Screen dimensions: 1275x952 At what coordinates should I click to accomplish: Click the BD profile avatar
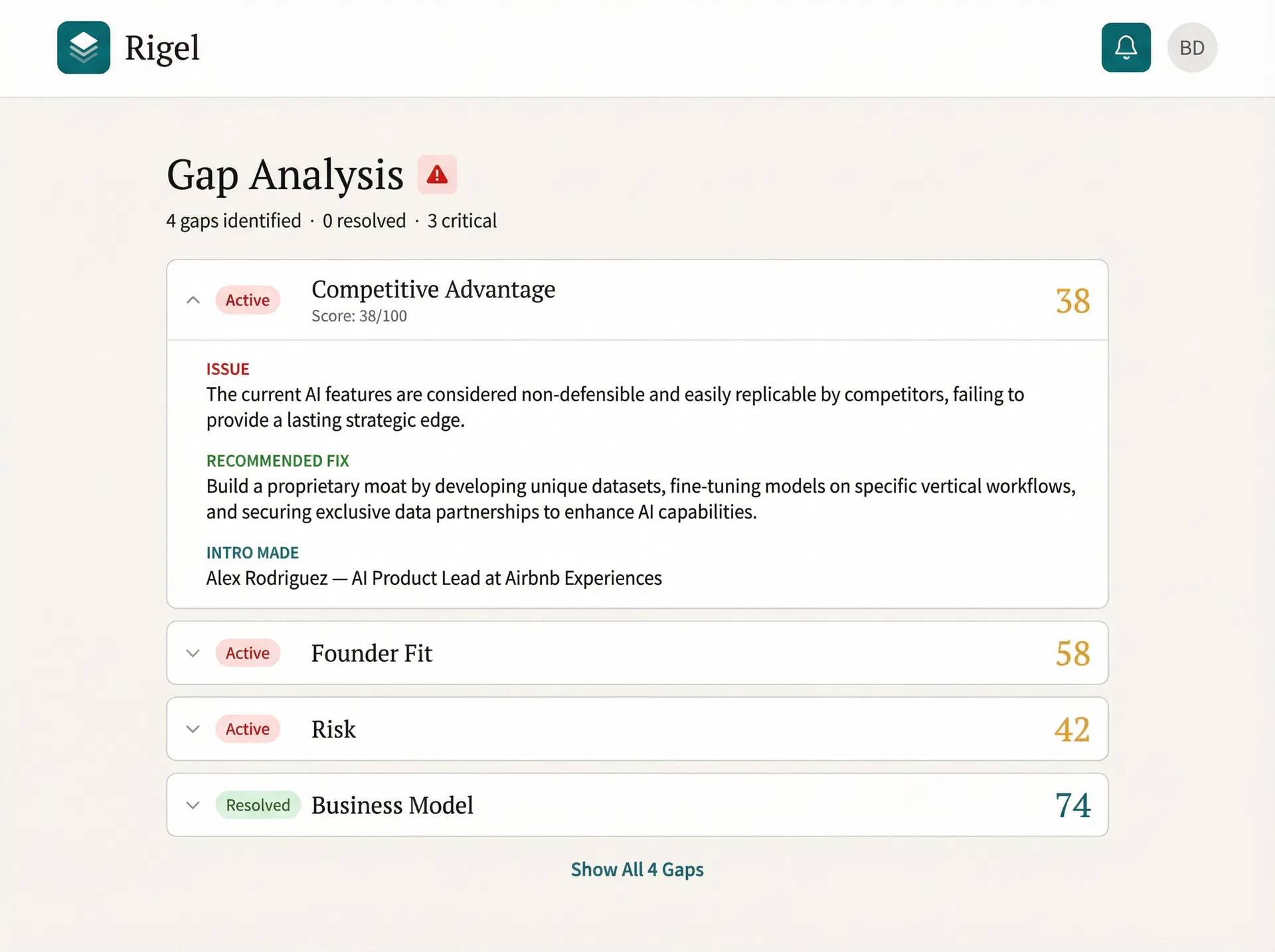point(1191,47)
